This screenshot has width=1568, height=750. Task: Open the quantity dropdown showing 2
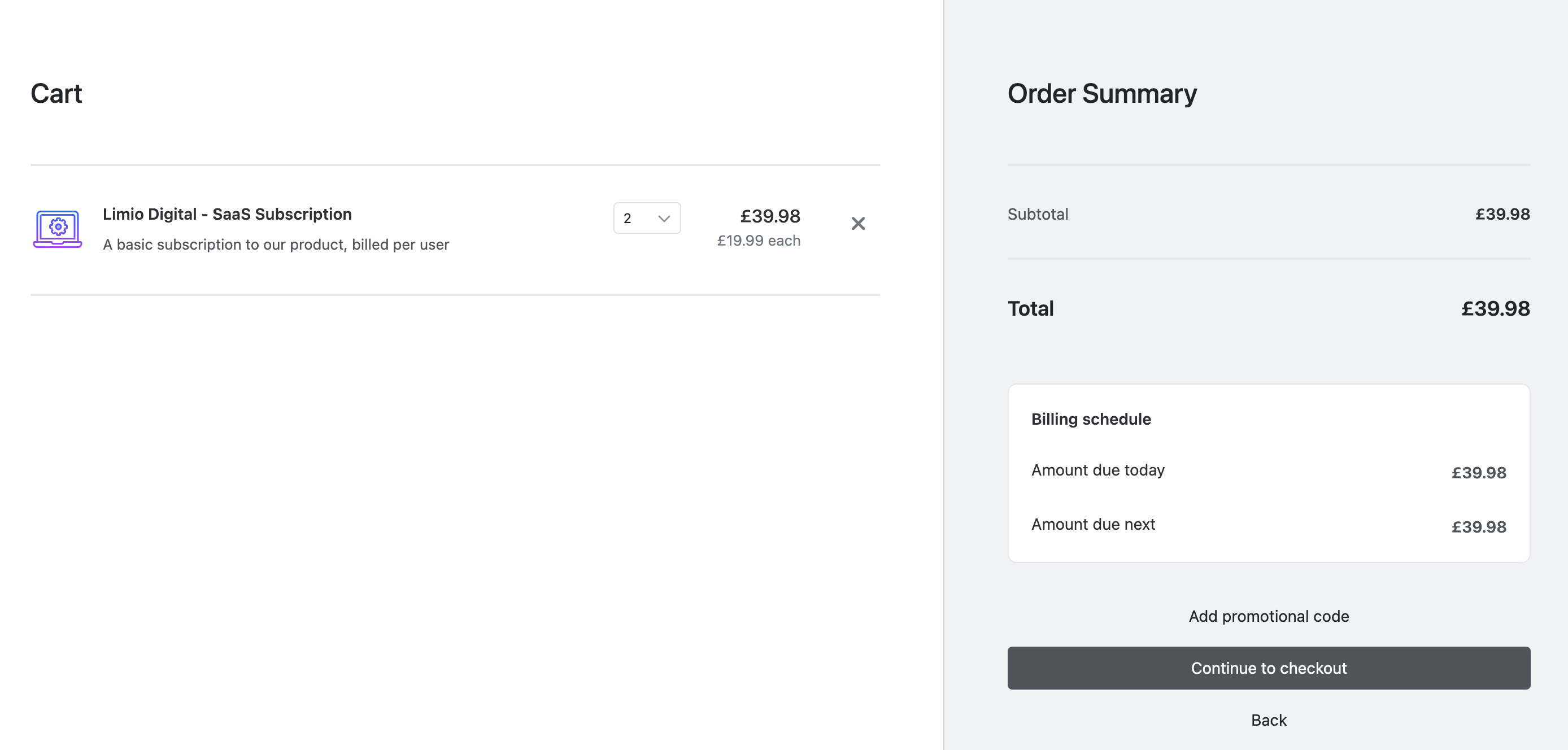pyautogui.click(x=646, y=218)
